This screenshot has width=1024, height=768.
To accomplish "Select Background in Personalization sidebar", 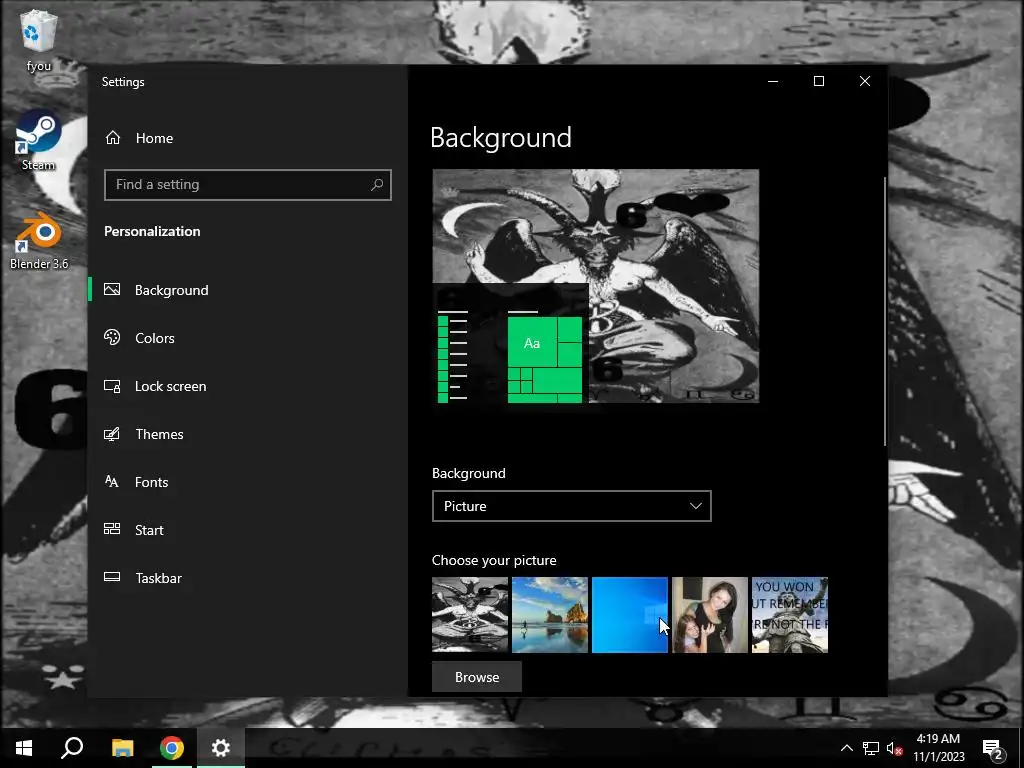I will tap(248, 290).
